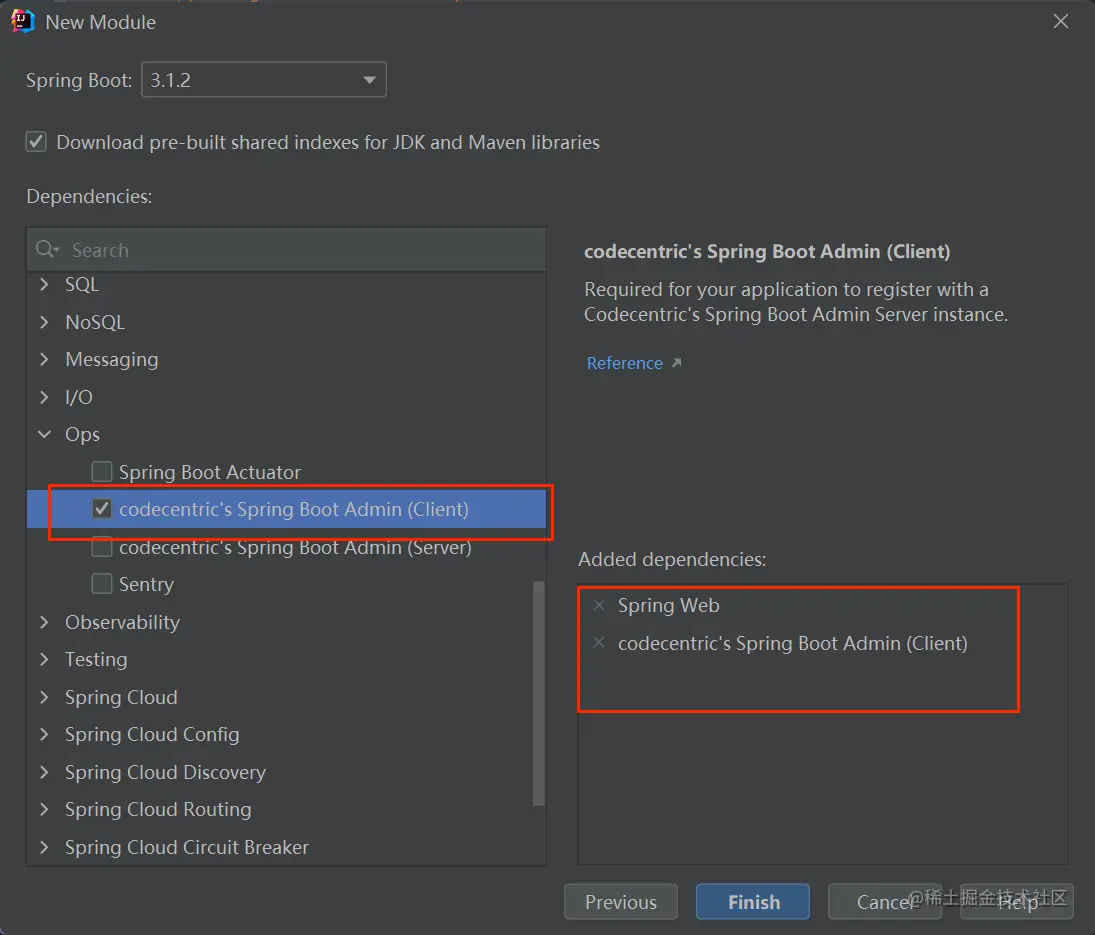Enable the Sentry dependency checkbox
Image resolution: width=1095 pixels, height=935 pixels.
point(102,584)
